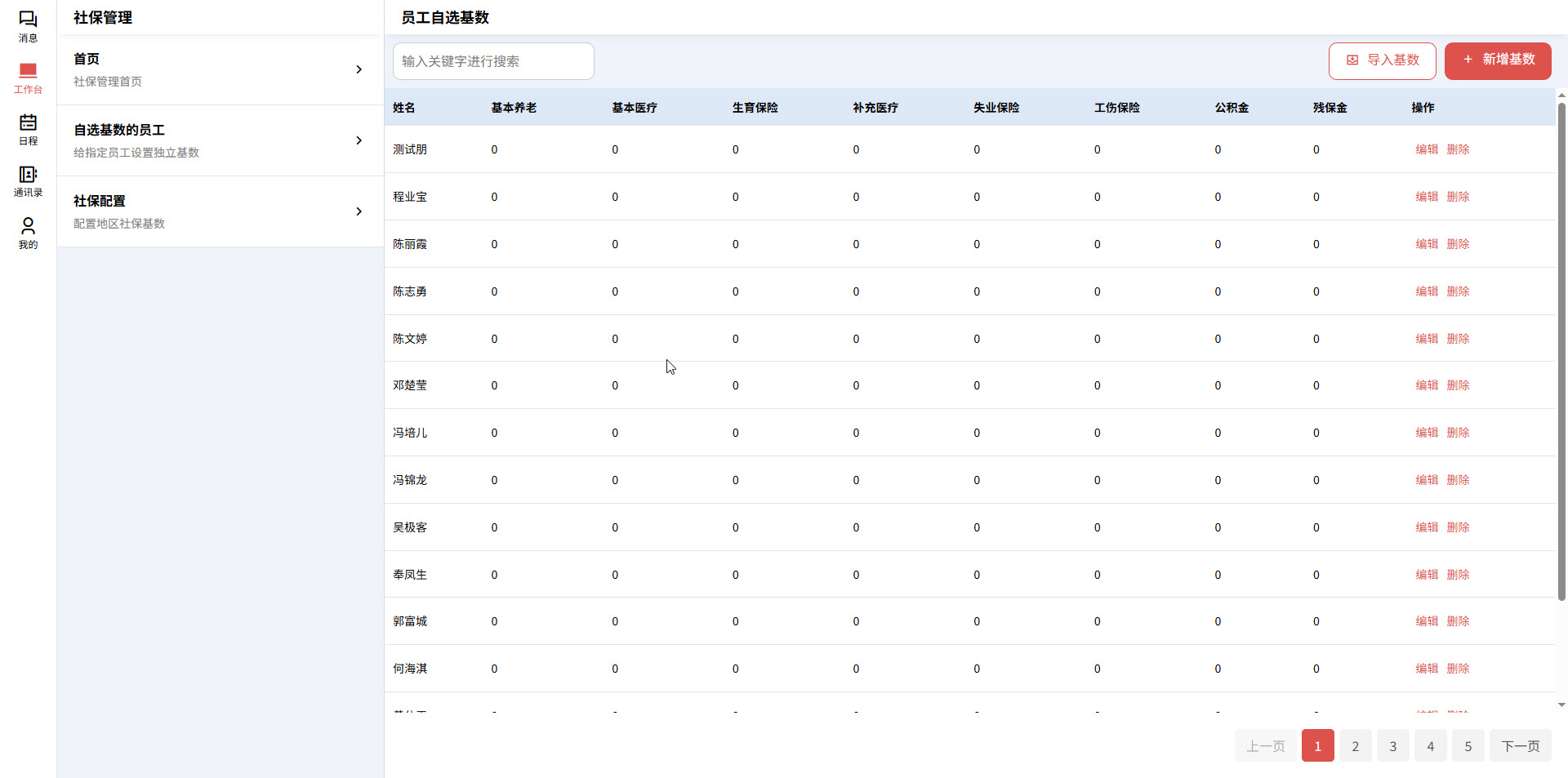Screen dimensions: 1568x778
Task: Click the plus icon on 新增基数
Action: click(x=1468, y=60)
